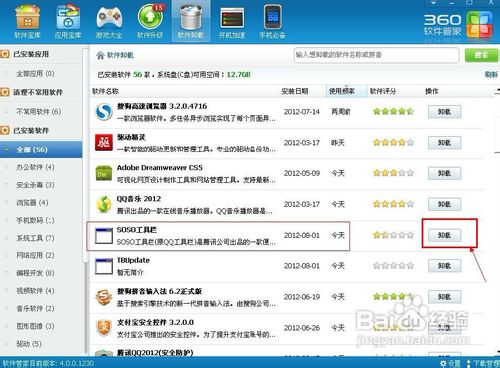
Task: Uninstall 搜狗高速浏览器 with its 卸载 button
Action: tap(444, 112)
